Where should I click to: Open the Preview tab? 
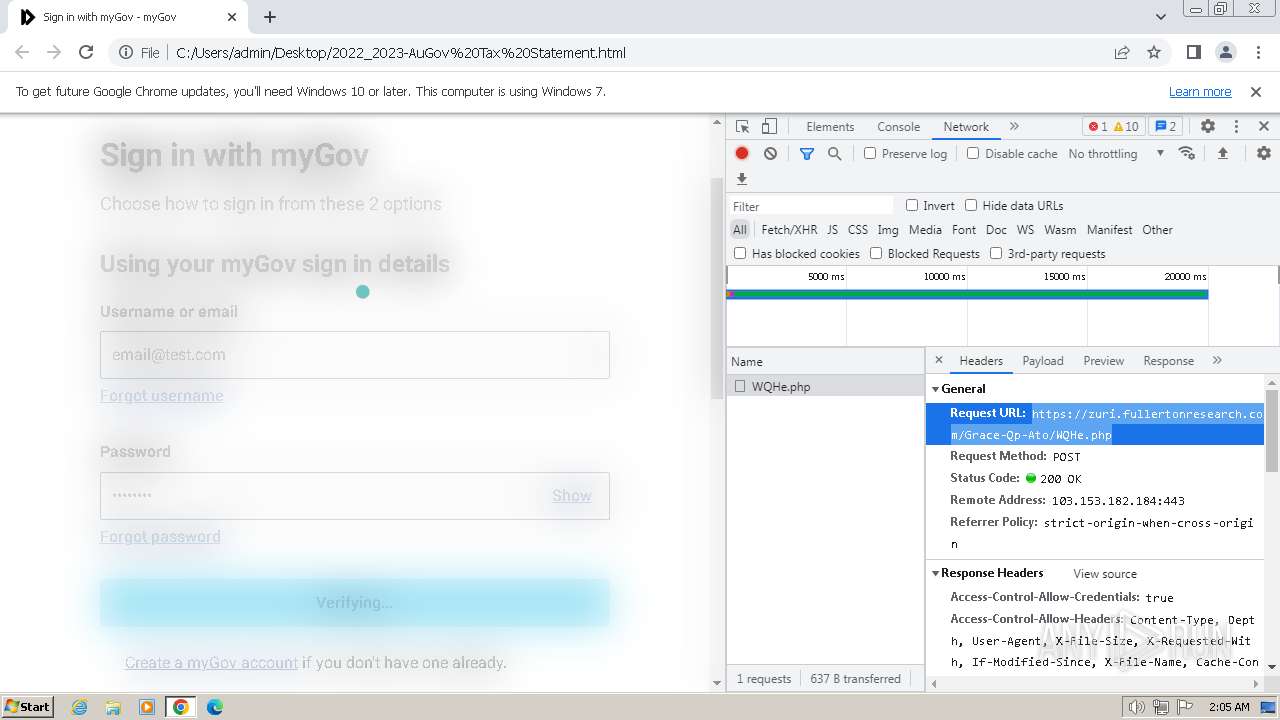pyautogui.click(x=1104, y=360)
